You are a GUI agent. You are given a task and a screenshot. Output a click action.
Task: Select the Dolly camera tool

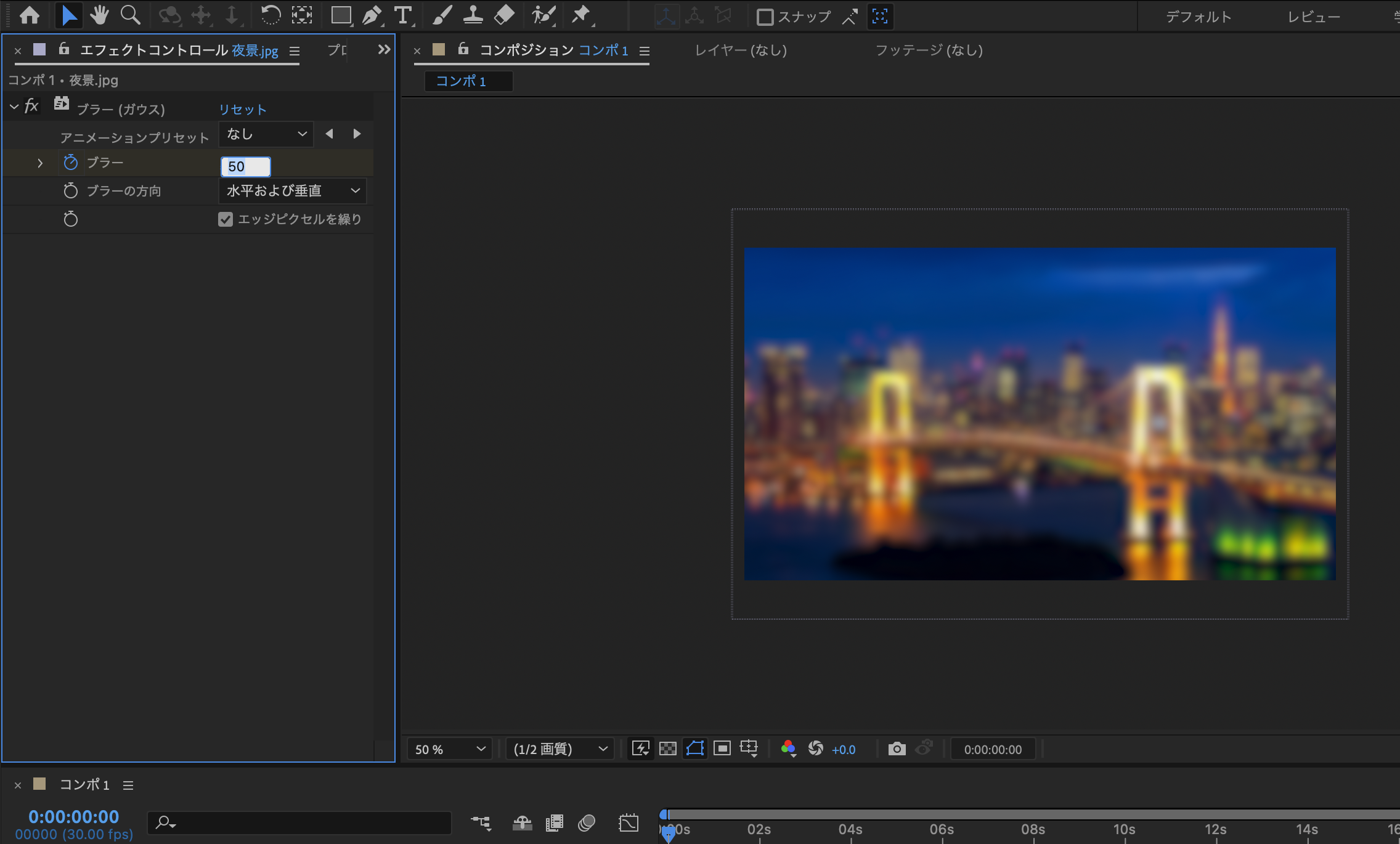tap(232, 15)
